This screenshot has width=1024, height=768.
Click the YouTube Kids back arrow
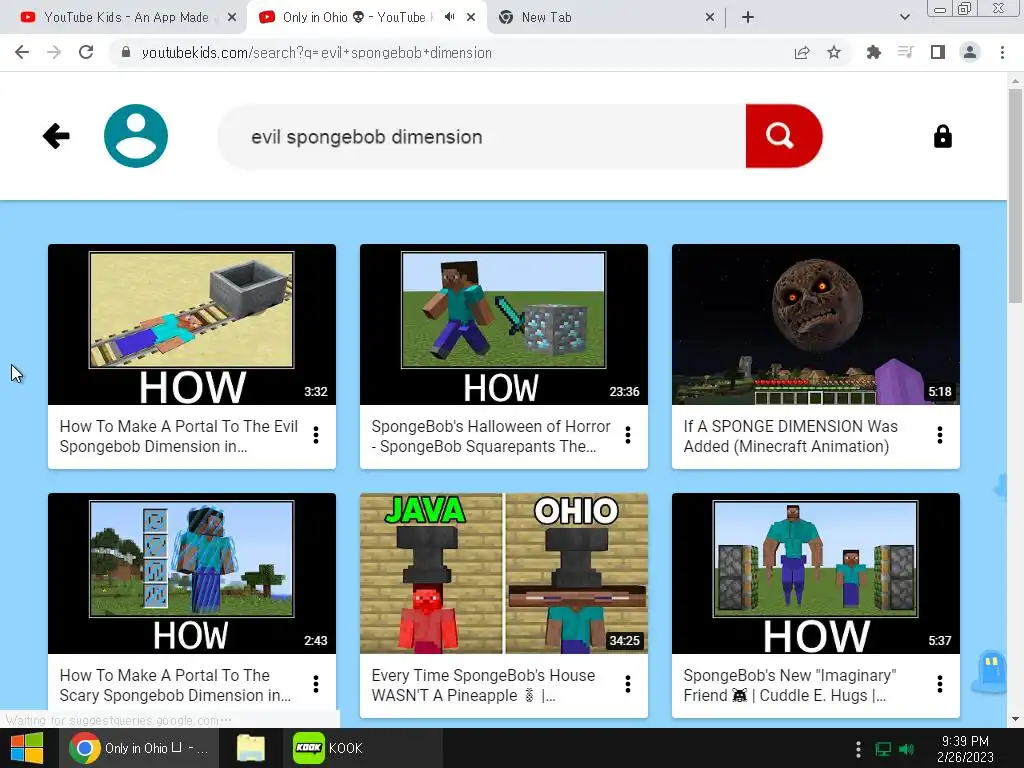coord(56,136)
